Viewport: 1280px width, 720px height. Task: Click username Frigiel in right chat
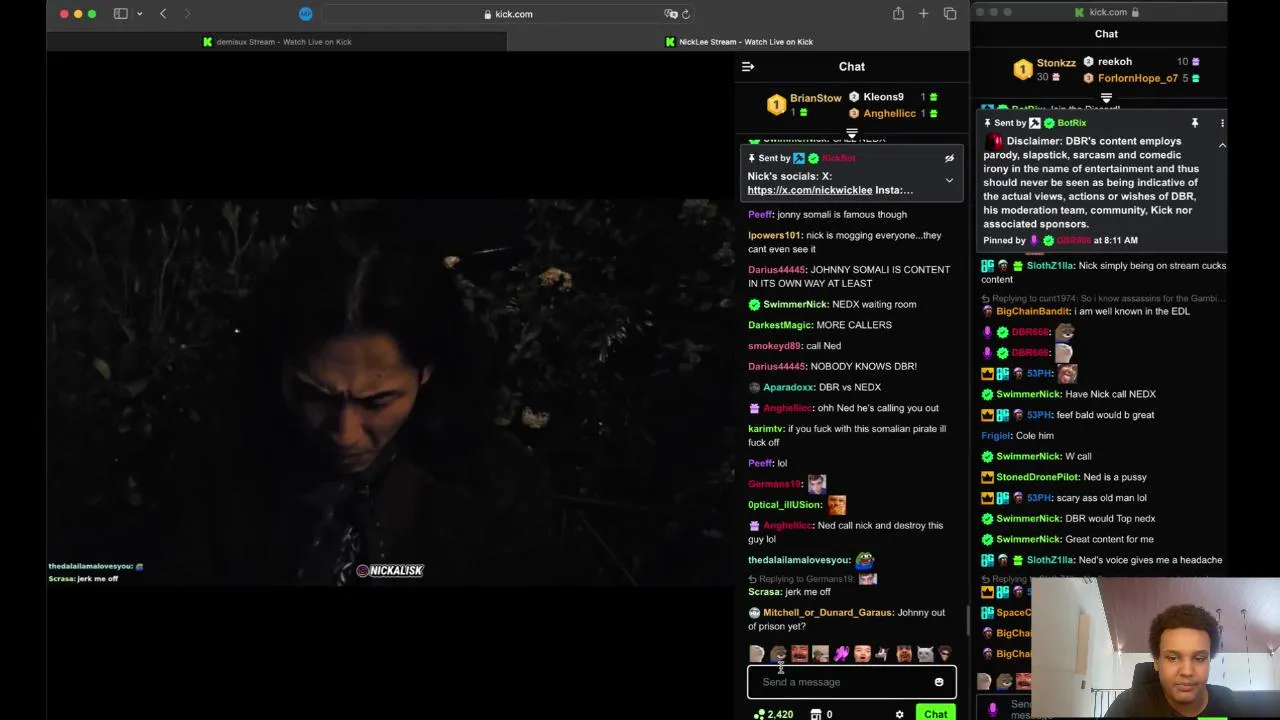[x=996, y=436]
